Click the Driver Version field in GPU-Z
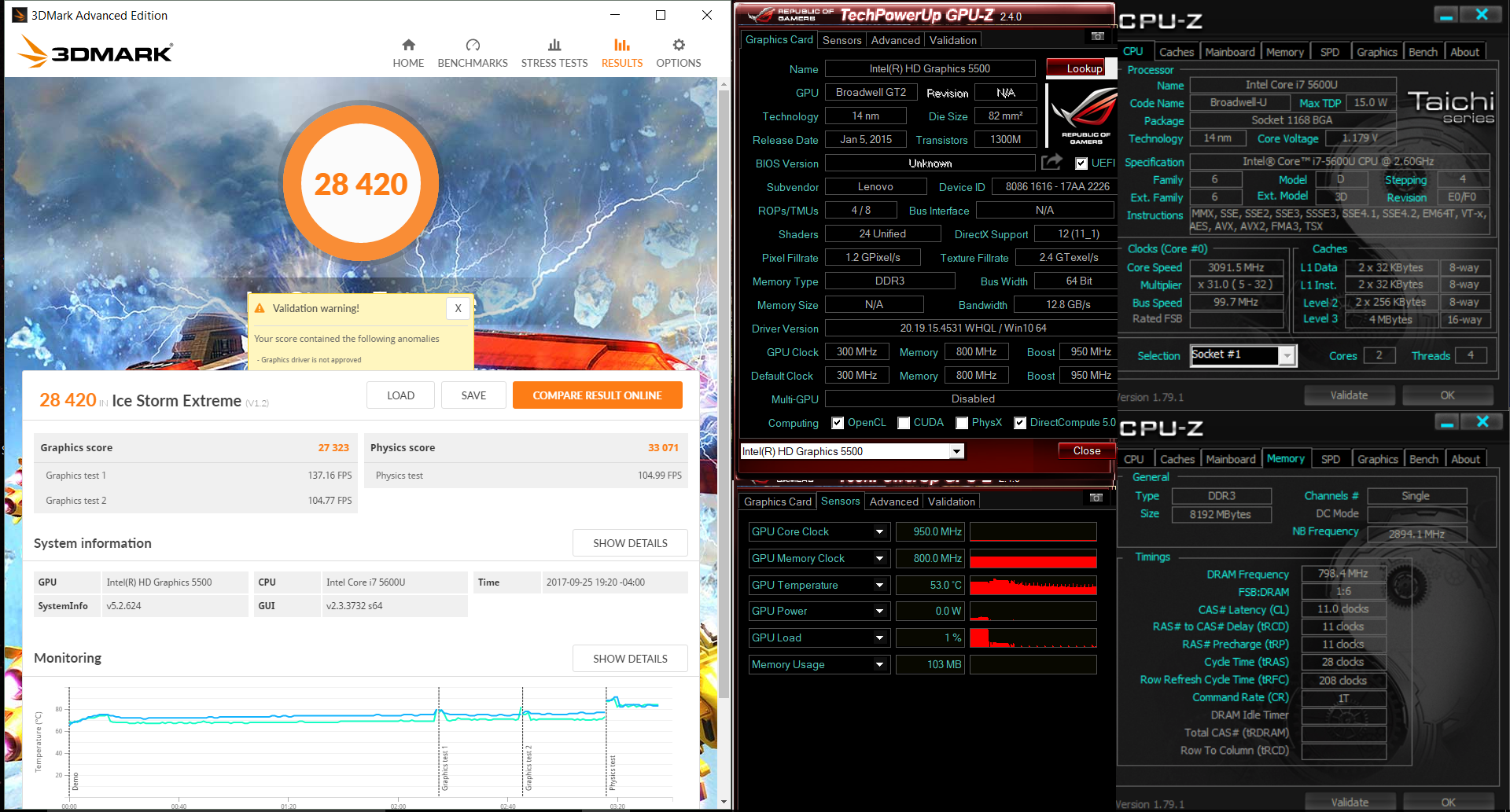The image size is (1510, 812). pyautogui.click(x=973, y=328)
